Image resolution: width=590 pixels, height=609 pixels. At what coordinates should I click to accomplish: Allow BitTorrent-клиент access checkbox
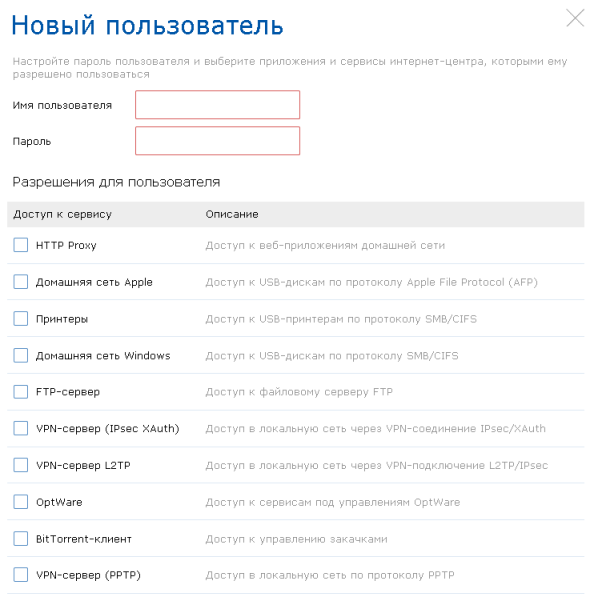pos(21,539)
